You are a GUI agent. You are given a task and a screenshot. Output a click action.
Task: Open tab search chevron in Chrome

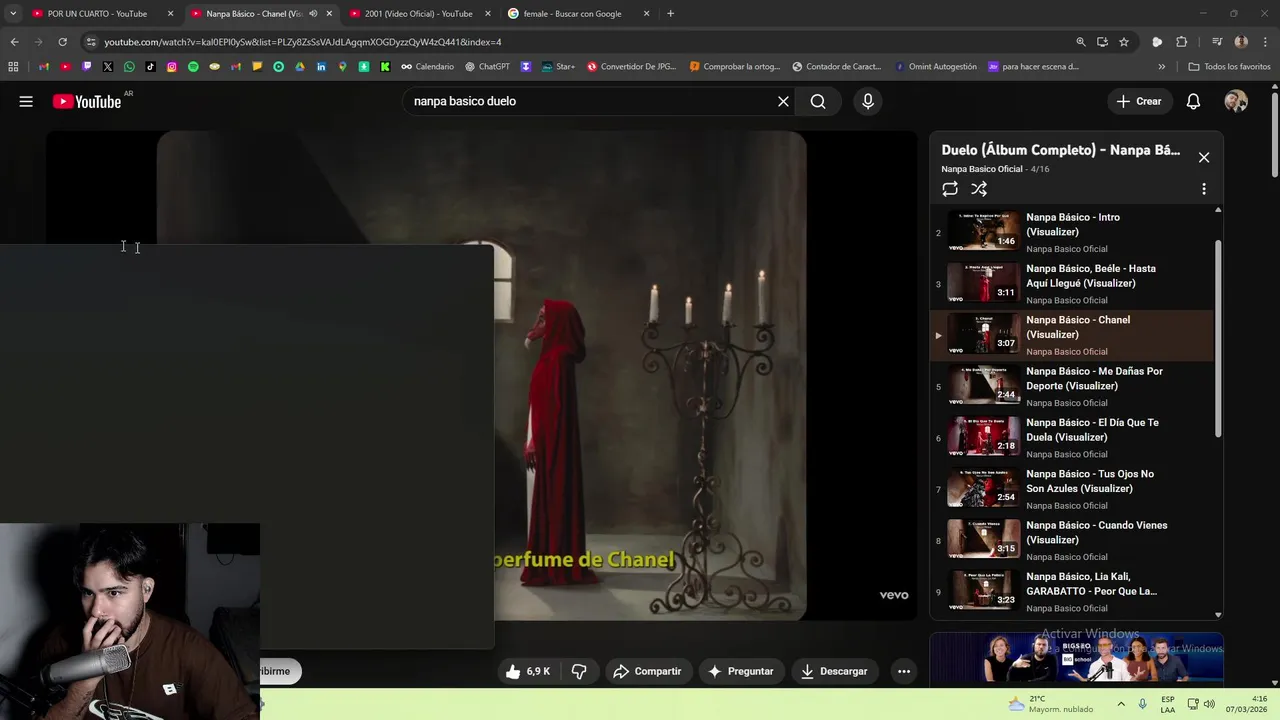click(x=13, y=14)
